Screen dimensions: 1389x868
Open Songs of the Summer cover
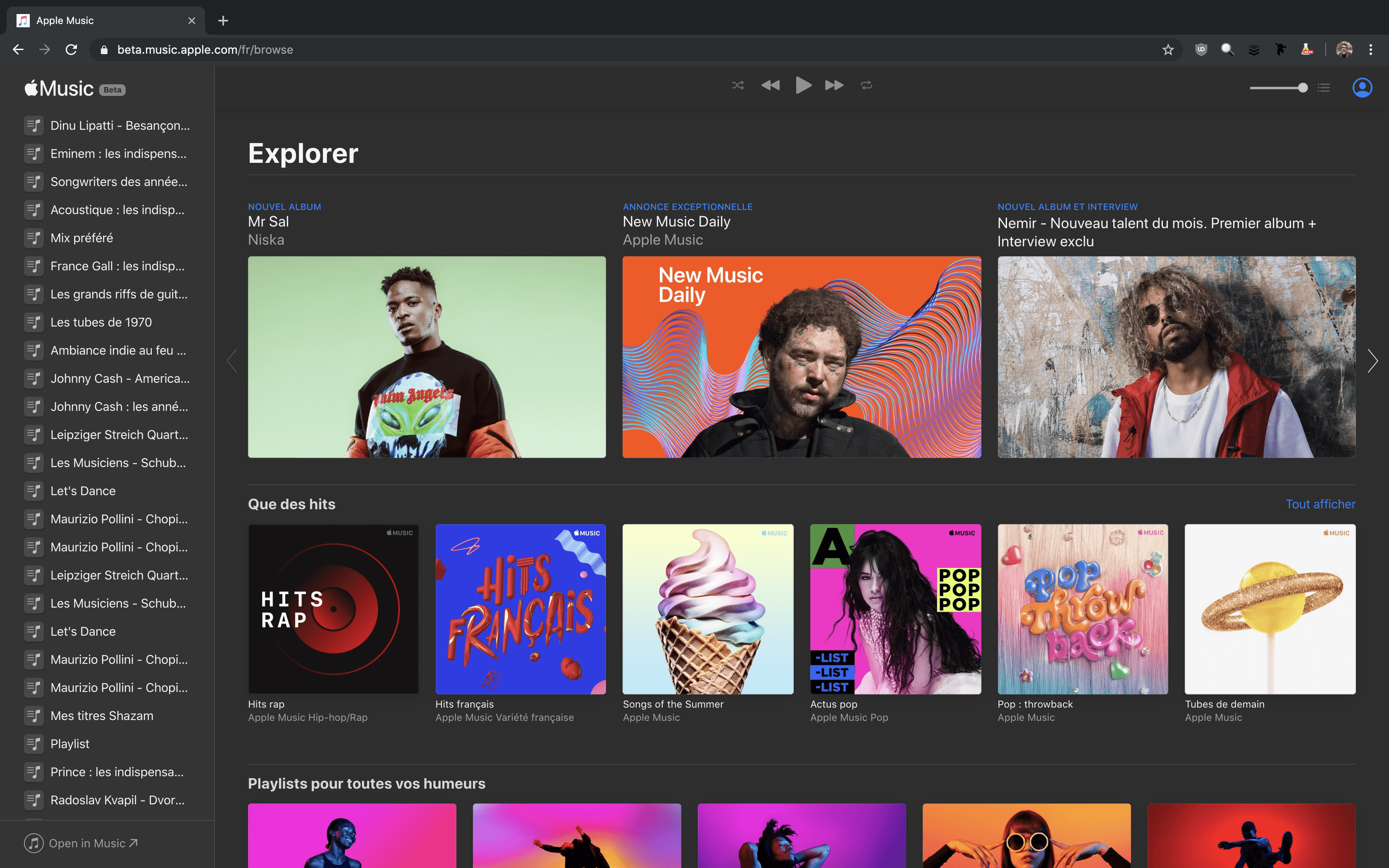coord(708,609)
